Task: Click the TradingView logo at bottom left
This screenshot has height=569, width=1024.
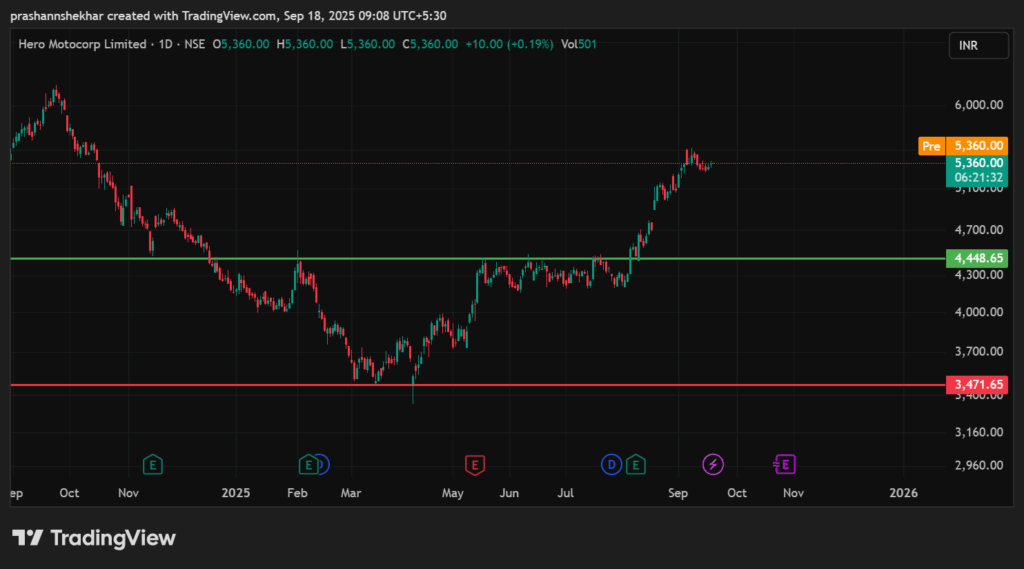Action: click(x=94, y=538)
